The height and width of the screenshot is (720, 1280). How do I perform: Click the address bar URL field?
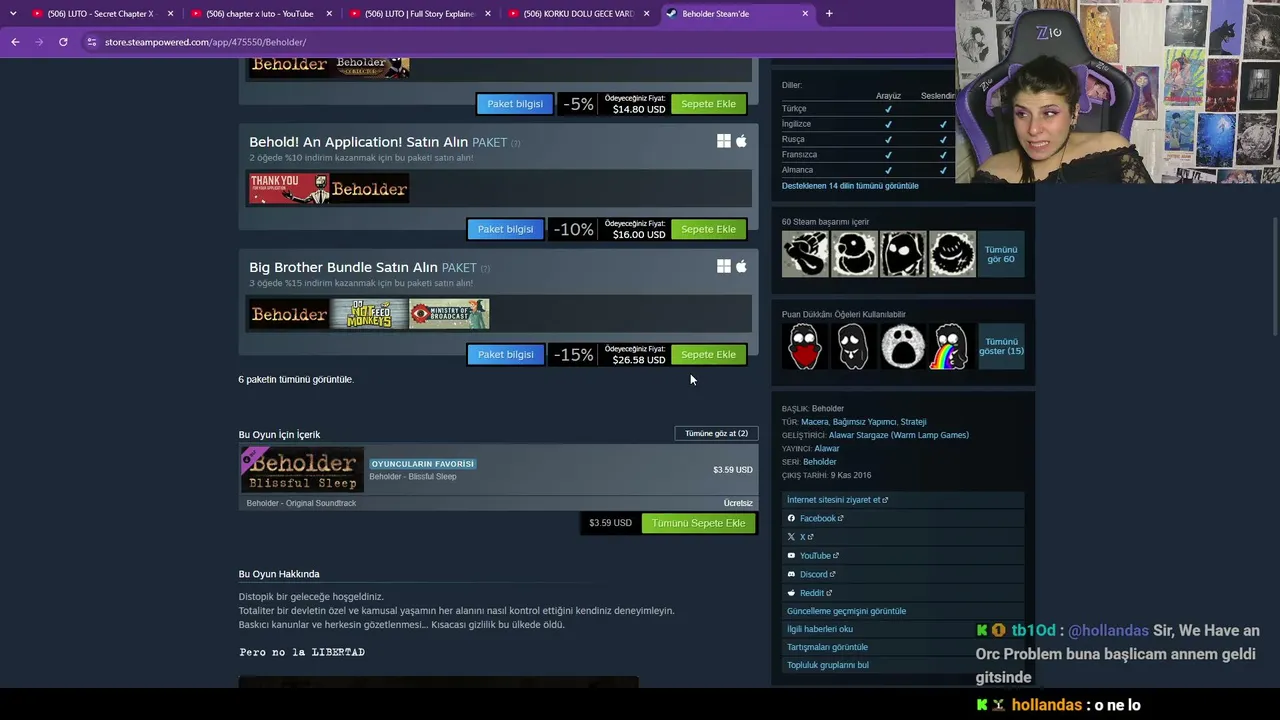520,42
